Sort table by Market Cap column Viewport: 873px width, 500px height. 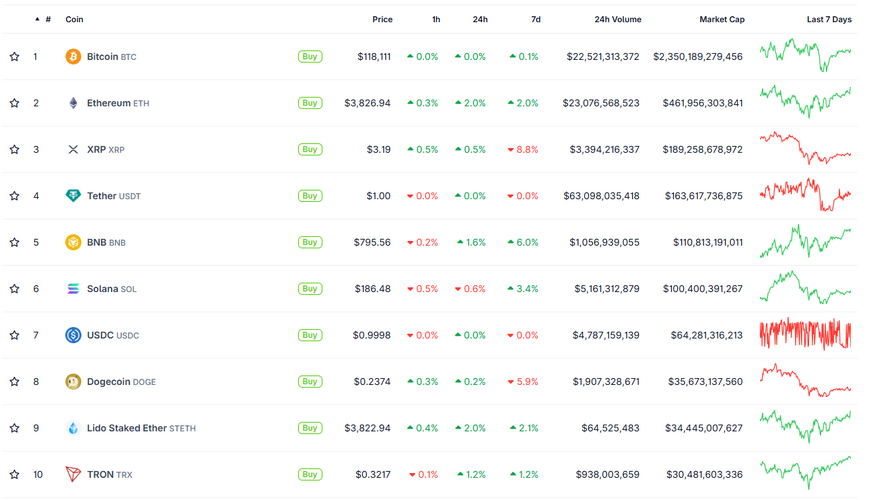click(721, 19)
